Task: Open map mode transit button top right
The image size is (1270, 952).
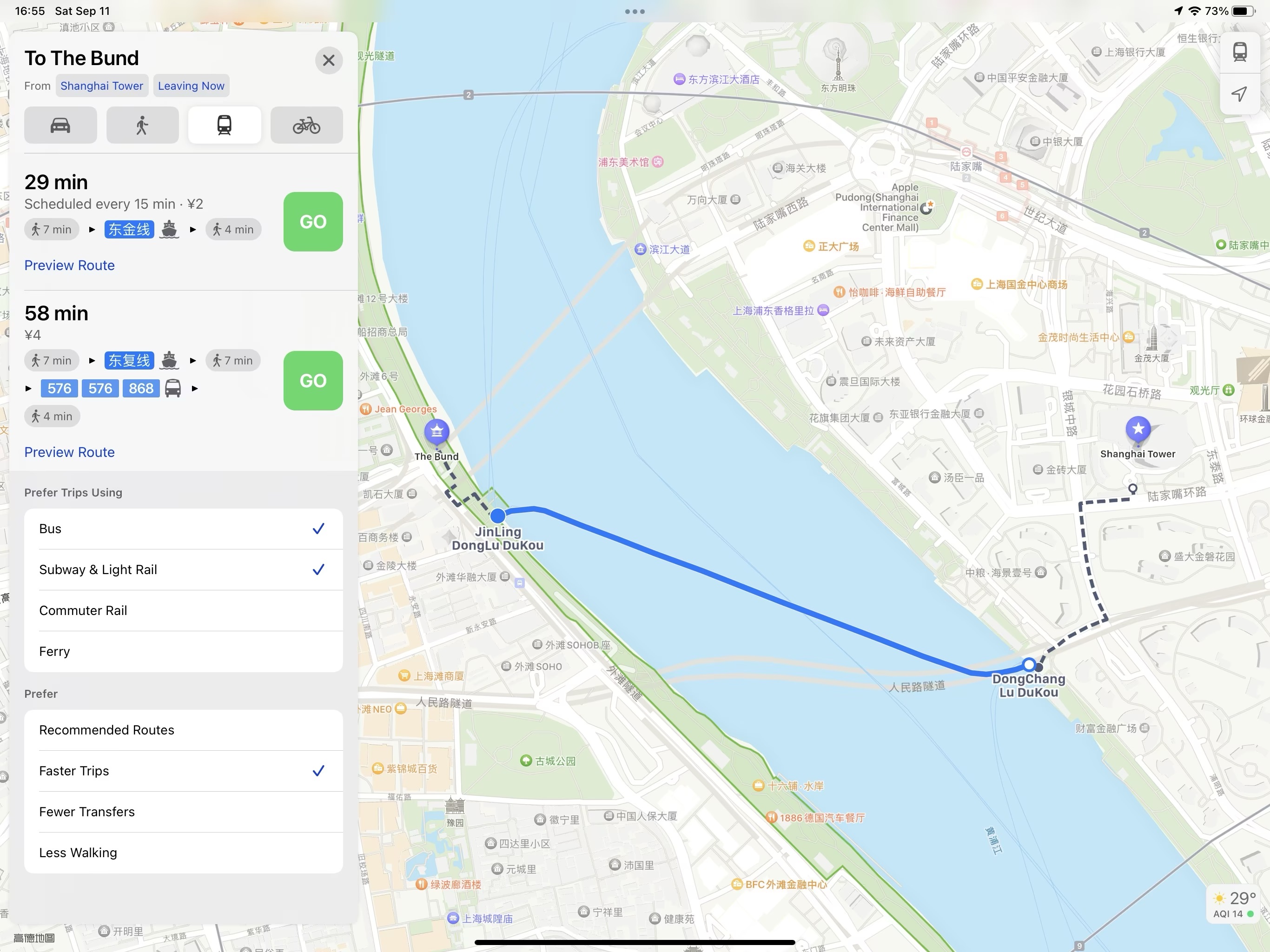Action: 1240,52
